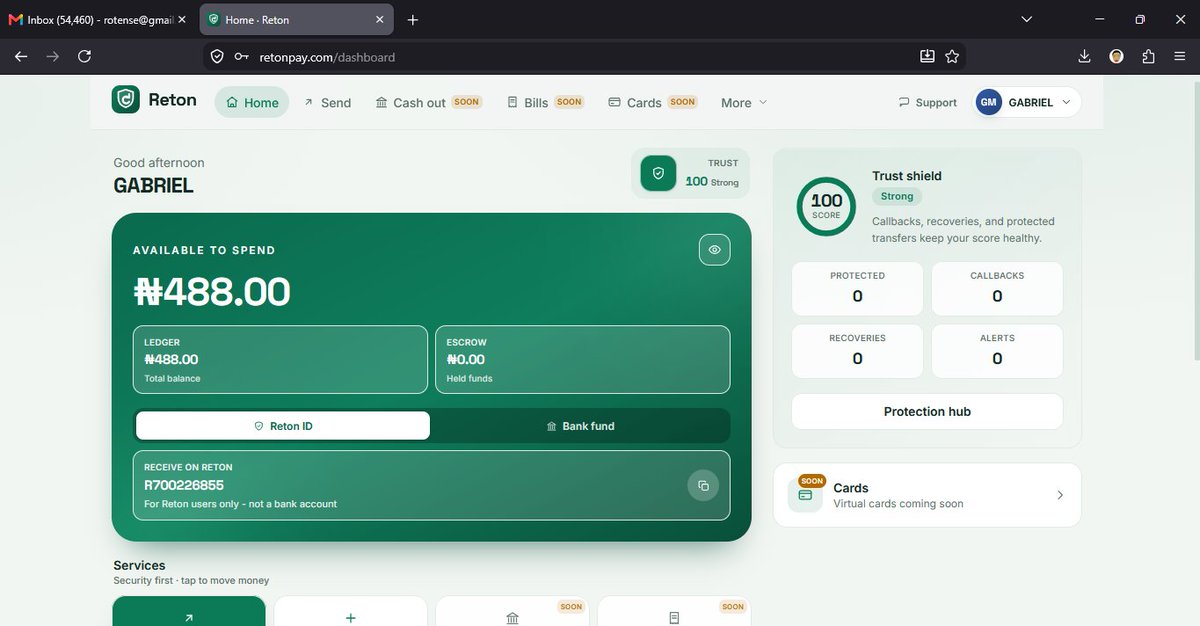Click the plus services tile

pyautogui.click(x=351, y=611)
